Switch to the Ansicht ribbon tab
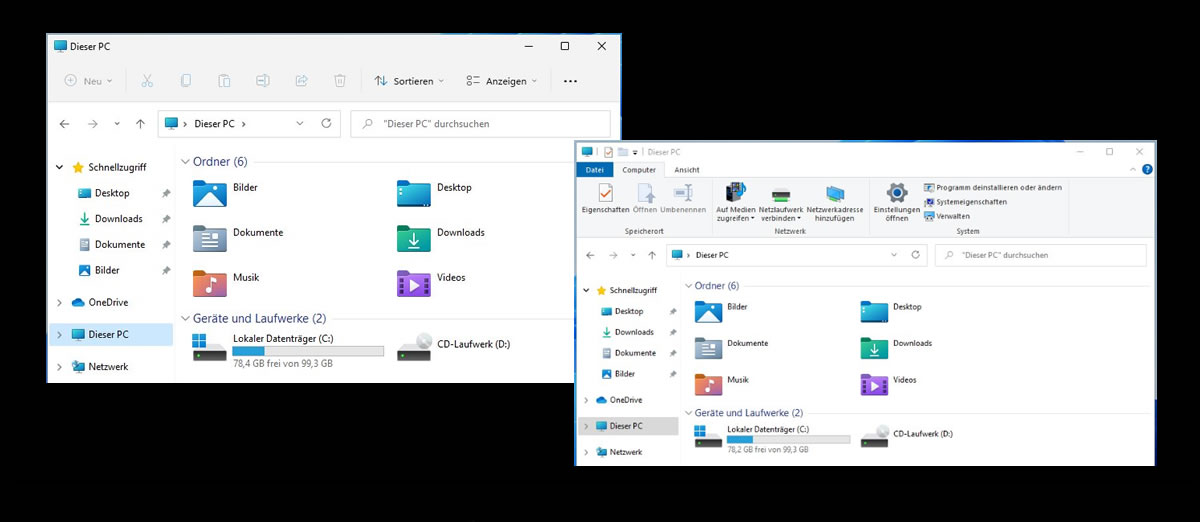The image size is (1200, 522). (x=687, y=170)
